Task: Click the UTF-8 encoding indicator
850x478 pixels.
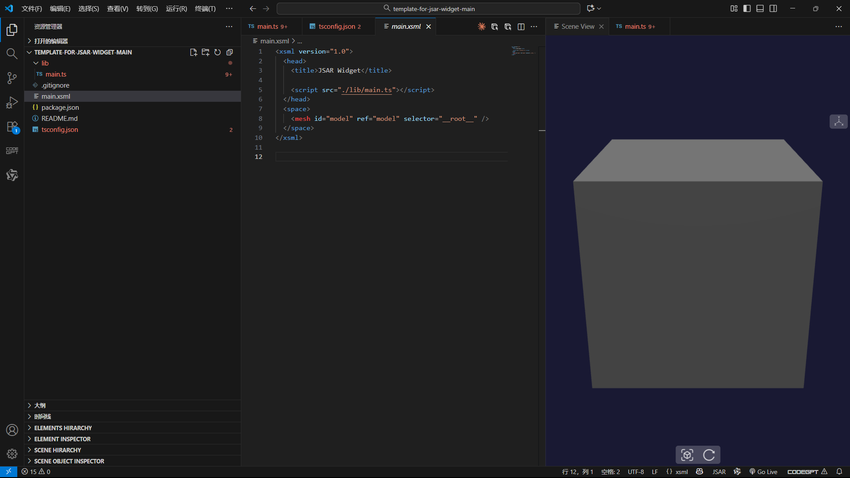Action: pos(636,471)
